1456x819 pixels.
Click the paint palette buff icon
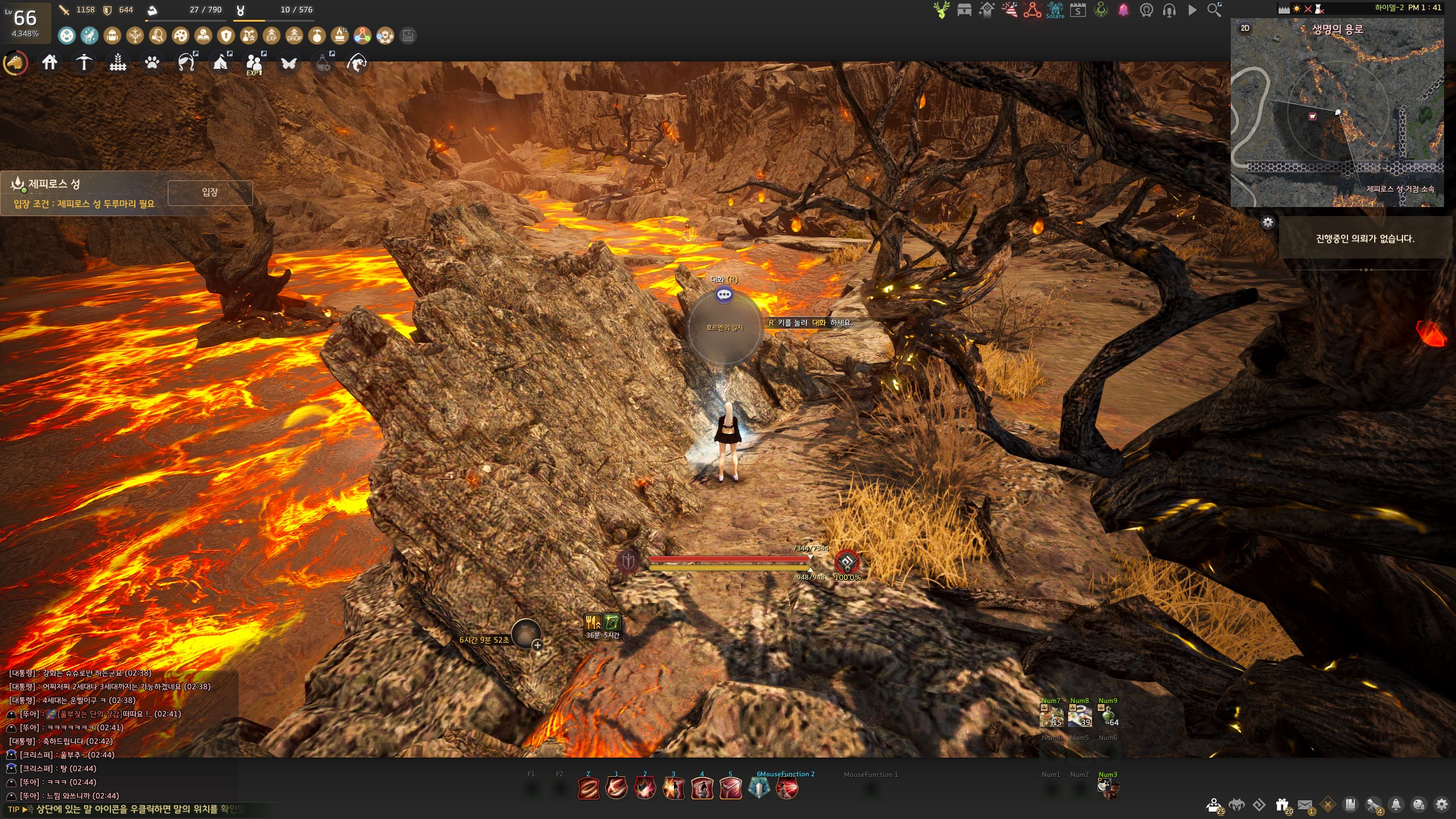pos(180,36)
